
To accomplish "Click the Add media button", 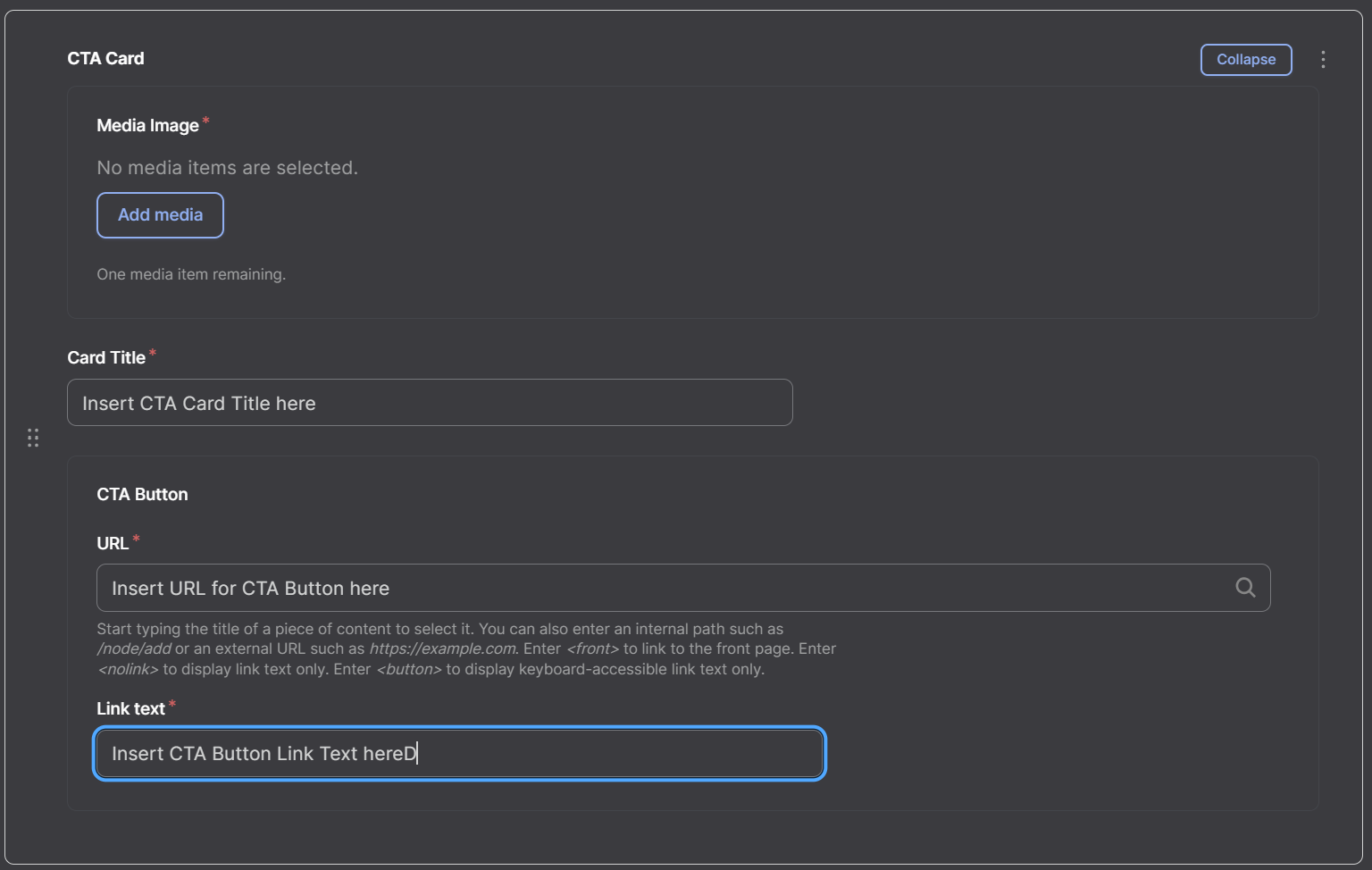I will click(x=160, y=215).
